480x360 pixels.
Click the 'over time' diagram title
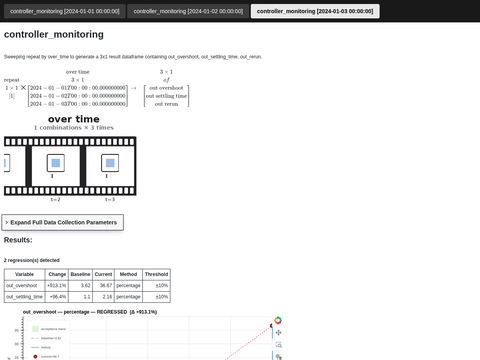pos(74,119)
